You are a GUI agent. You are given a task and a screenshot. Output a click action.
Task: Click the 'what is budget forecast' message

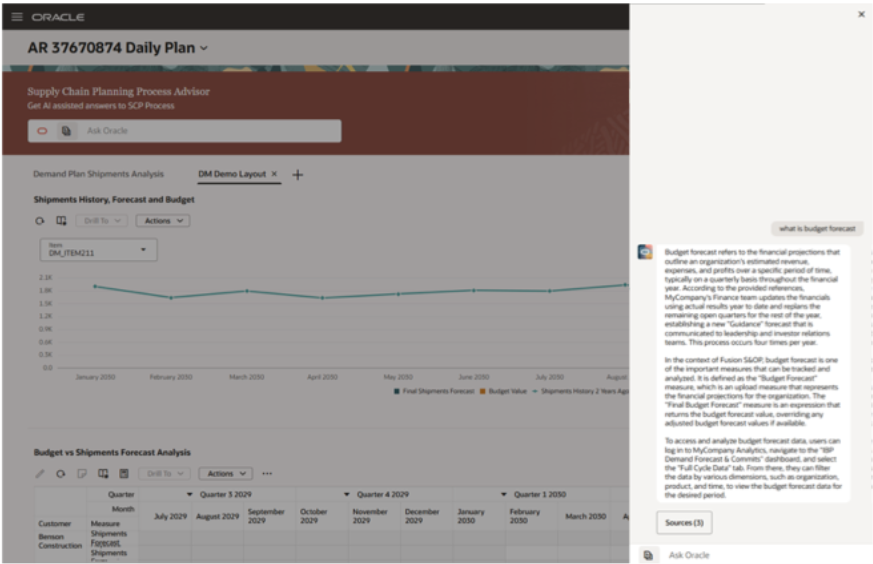(817, 229)
